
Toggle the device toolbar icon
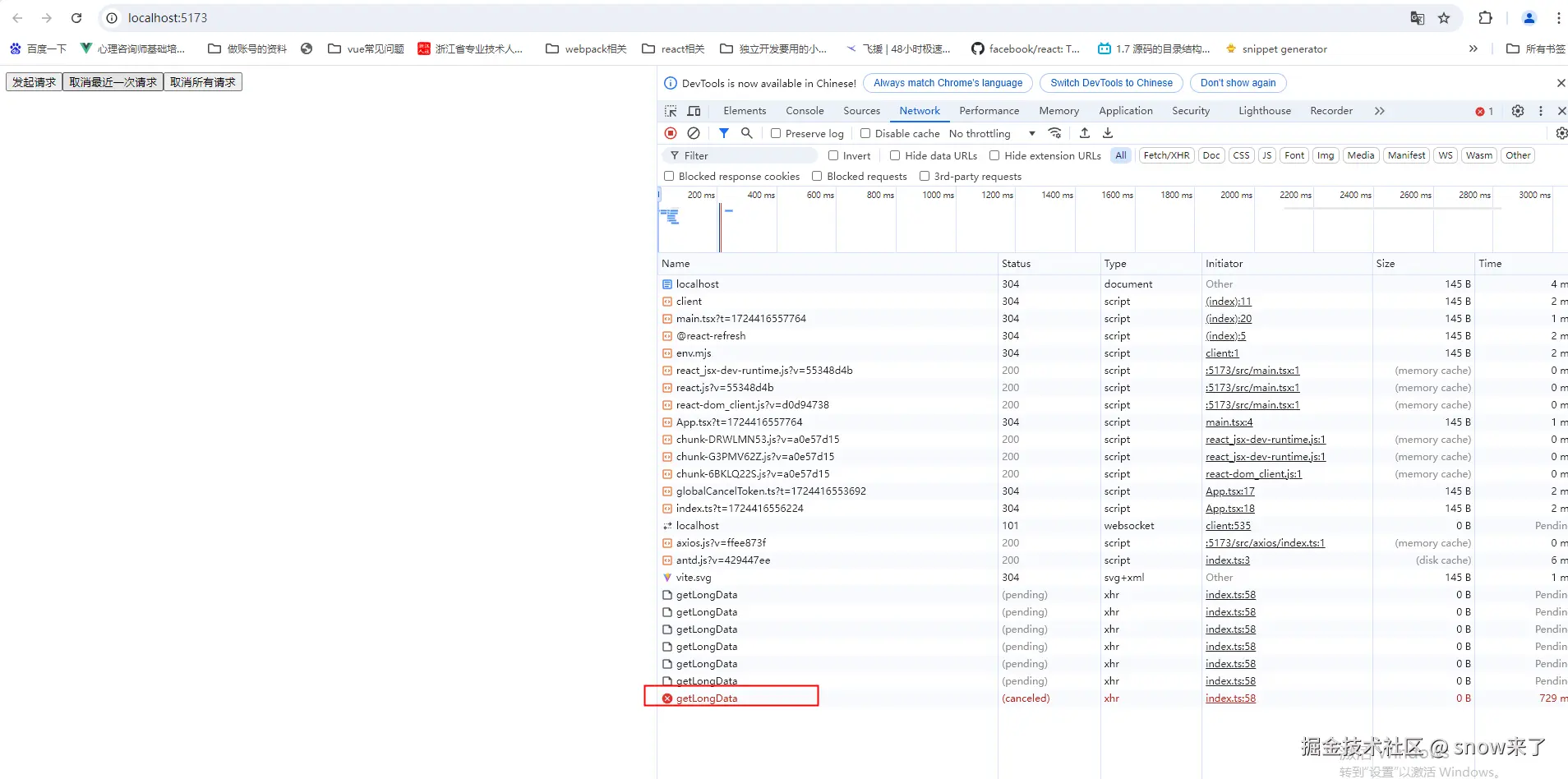[694, 111]
